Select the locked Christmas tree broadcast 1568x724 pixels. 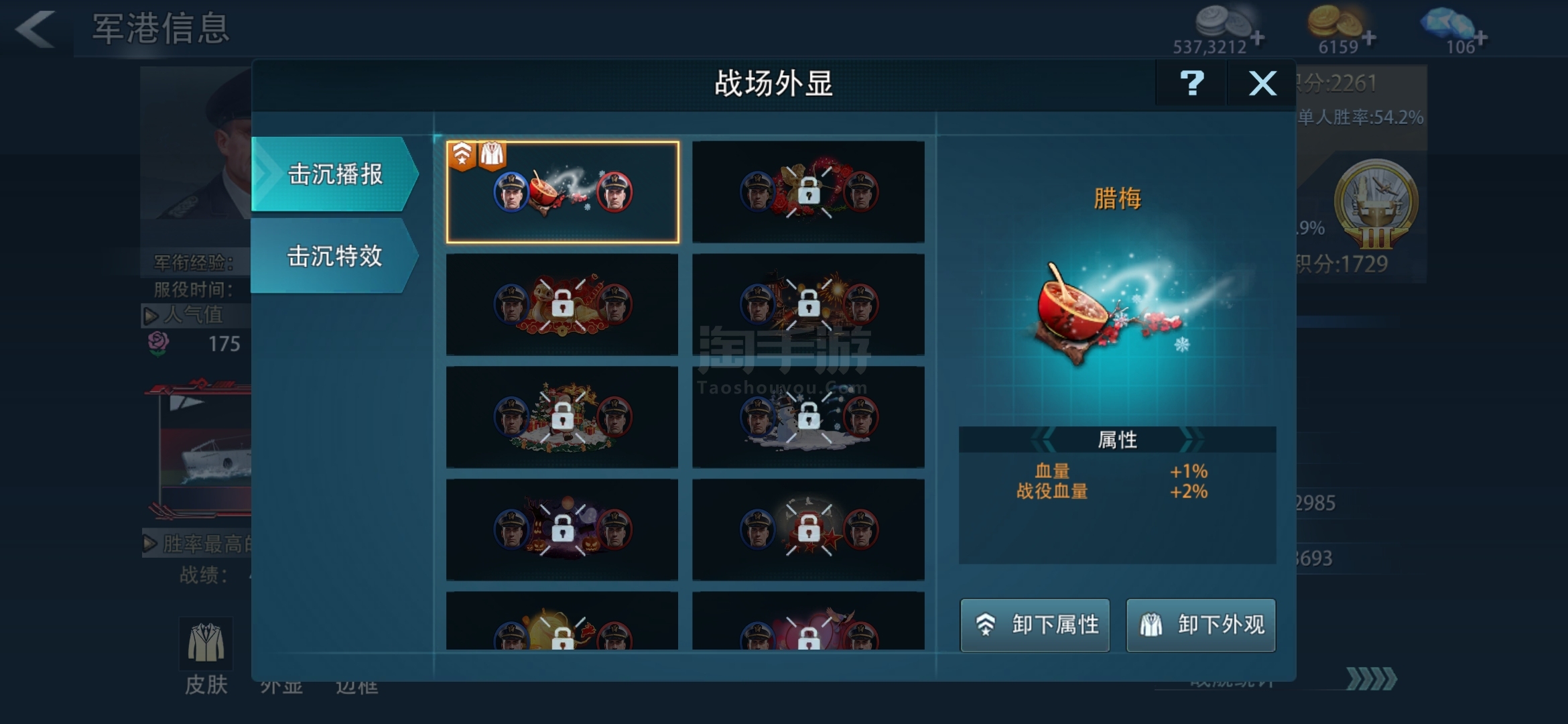tap(563, 417)
